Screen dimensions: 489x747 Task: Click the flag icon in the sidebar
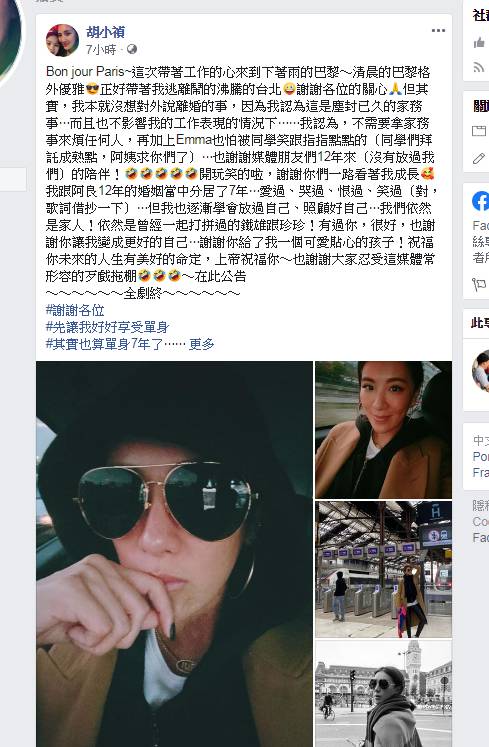(479, 284)
